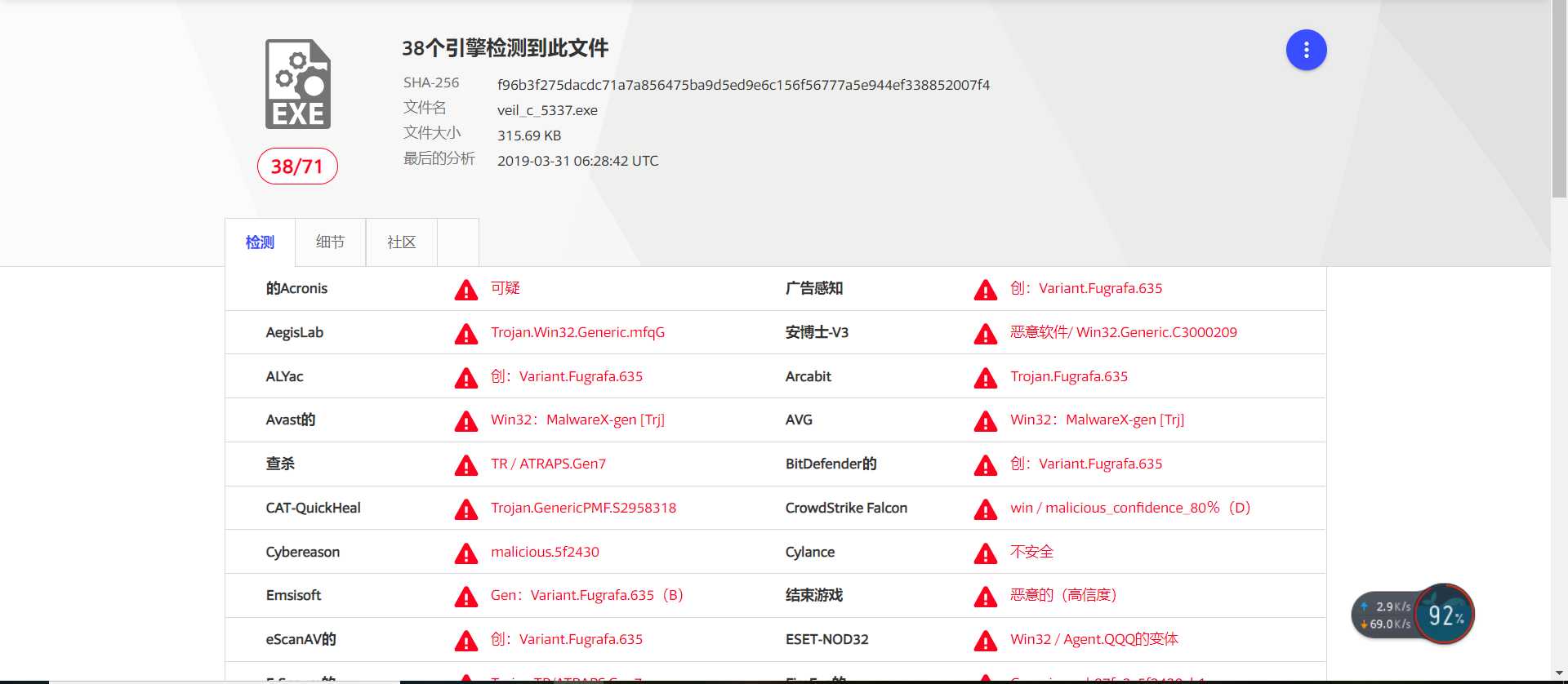Click the SHA-256 hash value
Viewport: 1568px width, 684px height.
[x=743, y=85]
